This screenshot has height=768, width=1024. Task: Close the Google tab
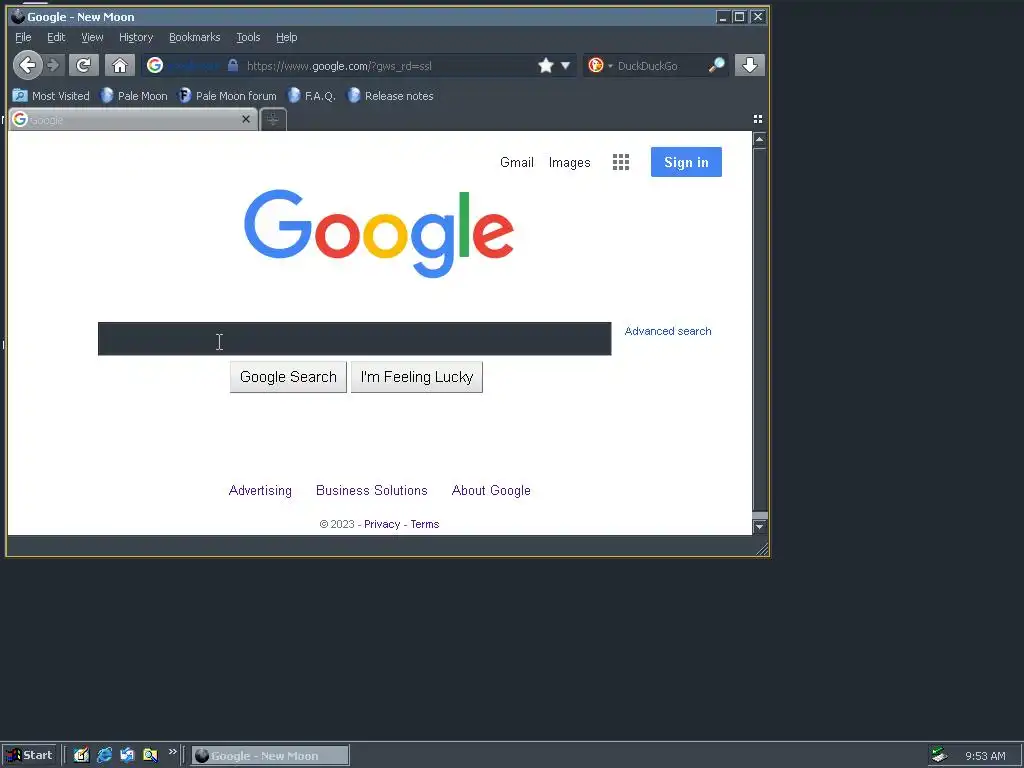coord(246,119)
